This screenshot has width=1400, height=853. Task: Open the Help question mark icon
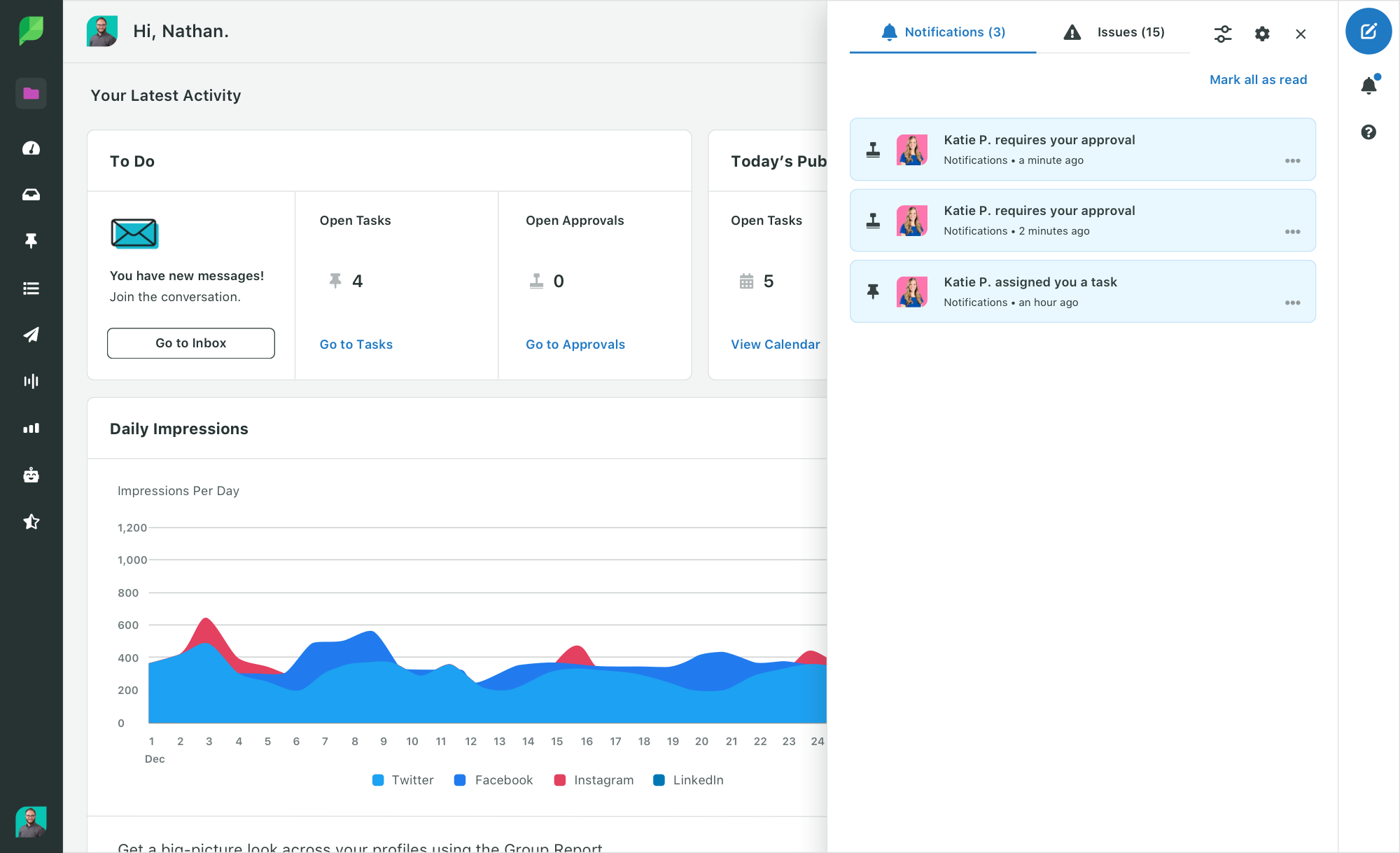point(1368,132)
